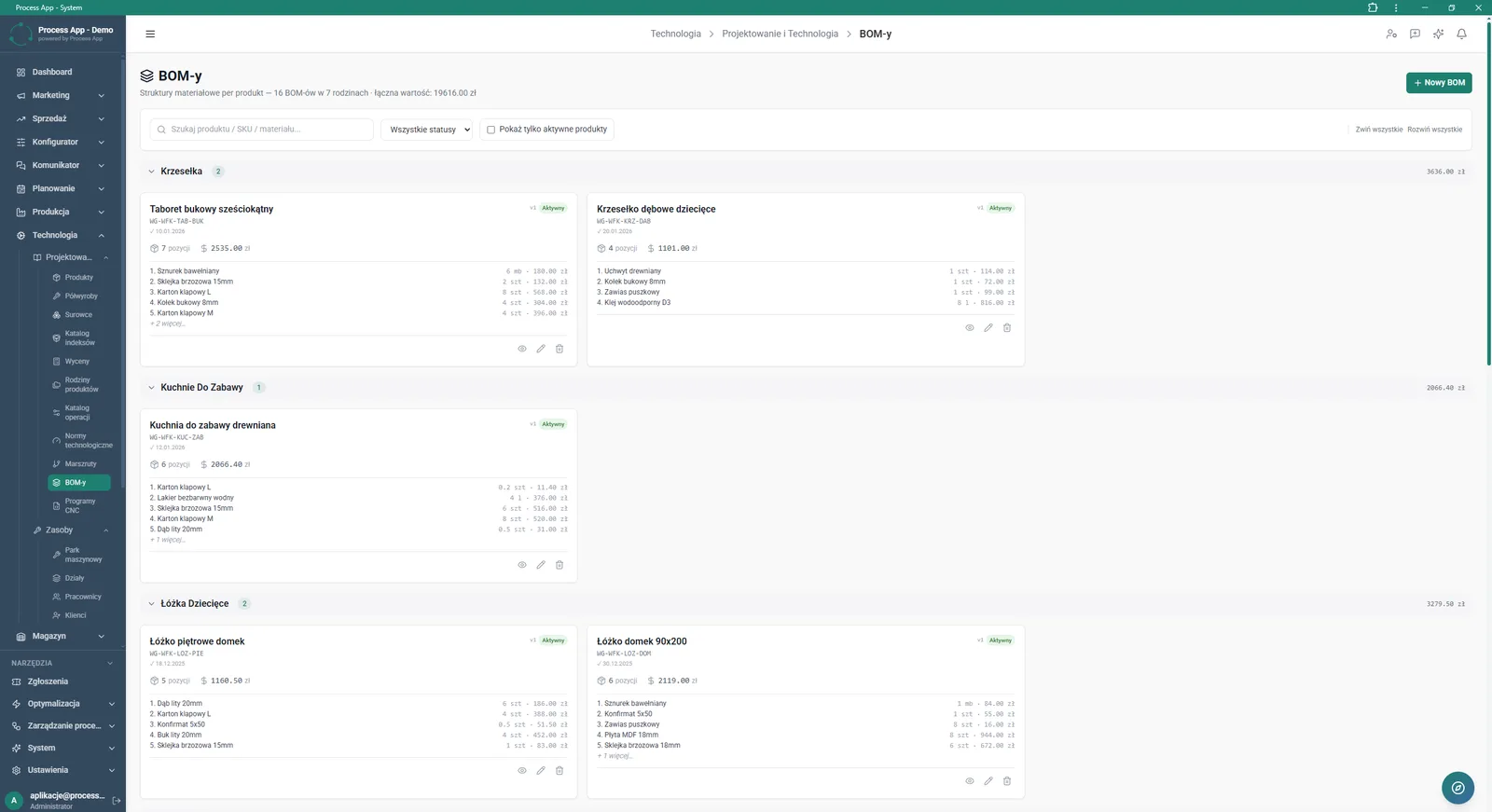The width and height of the screenshot is (1492, 812).
Task: Edit the Łóżko domek 90x200 BOM
Action: [x=988, y=781]
